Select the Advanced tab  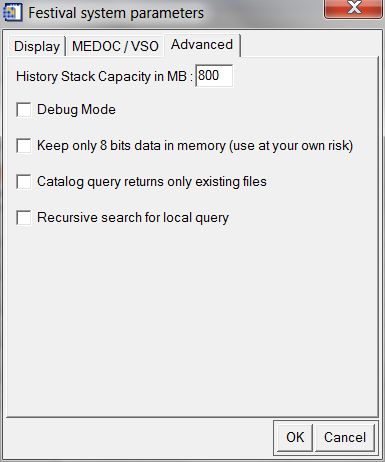tap(202, 44)
